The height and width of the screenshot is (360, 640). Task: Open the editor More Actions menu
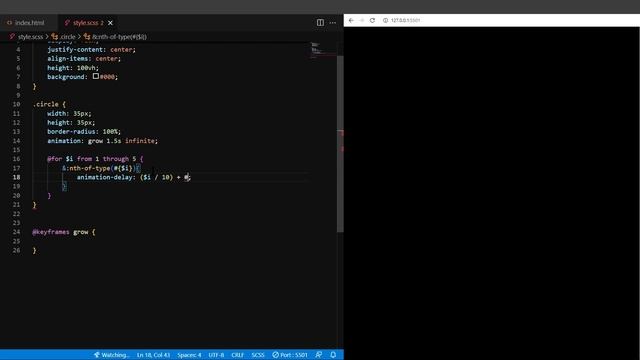pos(333,23)
